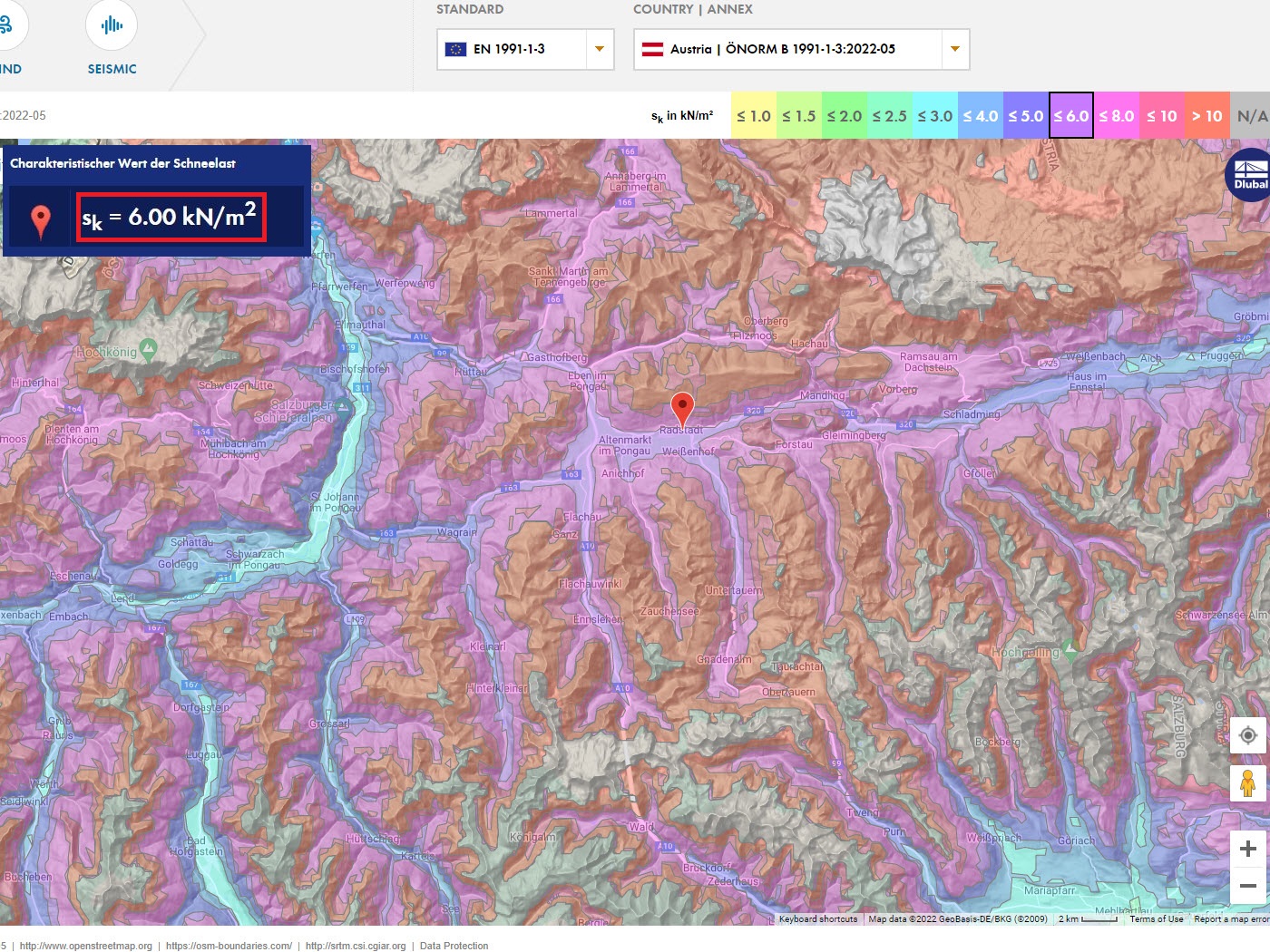Click the Bad Hofgastein map label
Image resolution: width=1270 pixels, height=952 pixels.
click(x=196, y=846)
